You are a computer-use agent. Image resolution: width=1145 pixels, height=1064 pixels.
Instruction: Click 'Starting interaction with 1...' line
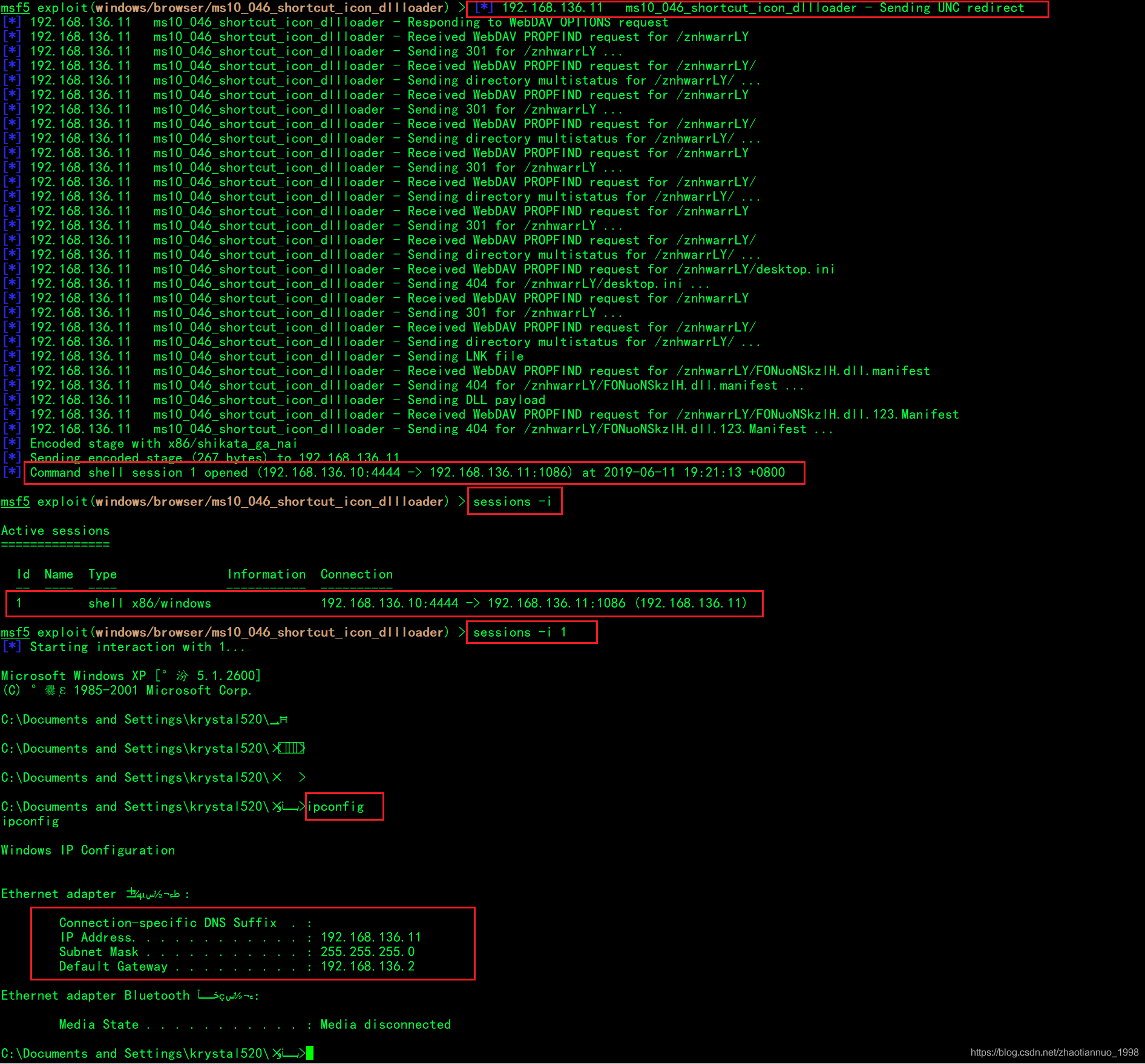tap(124, 647)
